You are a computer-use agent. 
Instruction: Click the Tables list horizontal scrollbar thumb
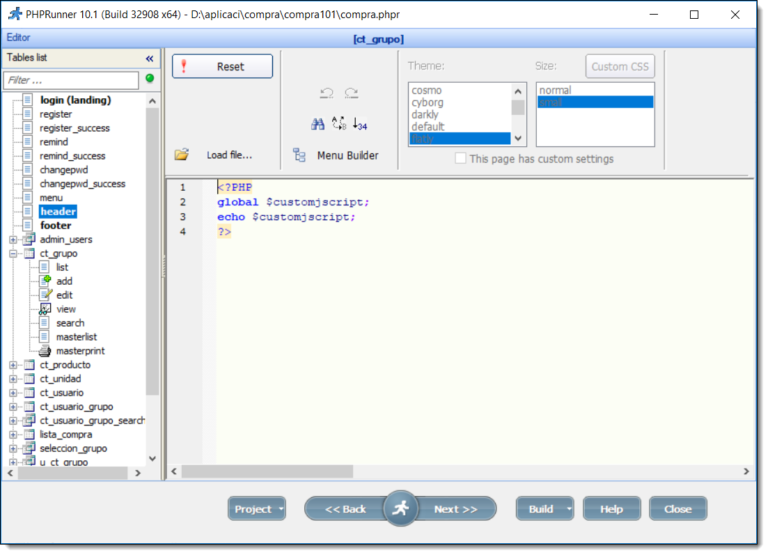[73, 473]
